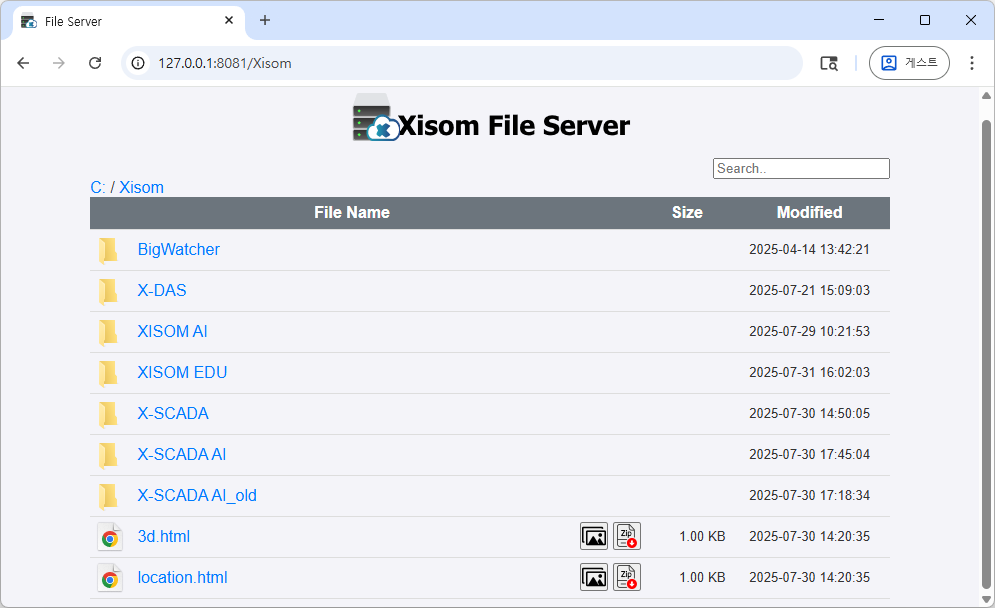The height and width of the screenshot is (608, 995).
Task: Click the address bar URL 127.0.0.1:8081/Xisom
Action: [x=225, y=63]
